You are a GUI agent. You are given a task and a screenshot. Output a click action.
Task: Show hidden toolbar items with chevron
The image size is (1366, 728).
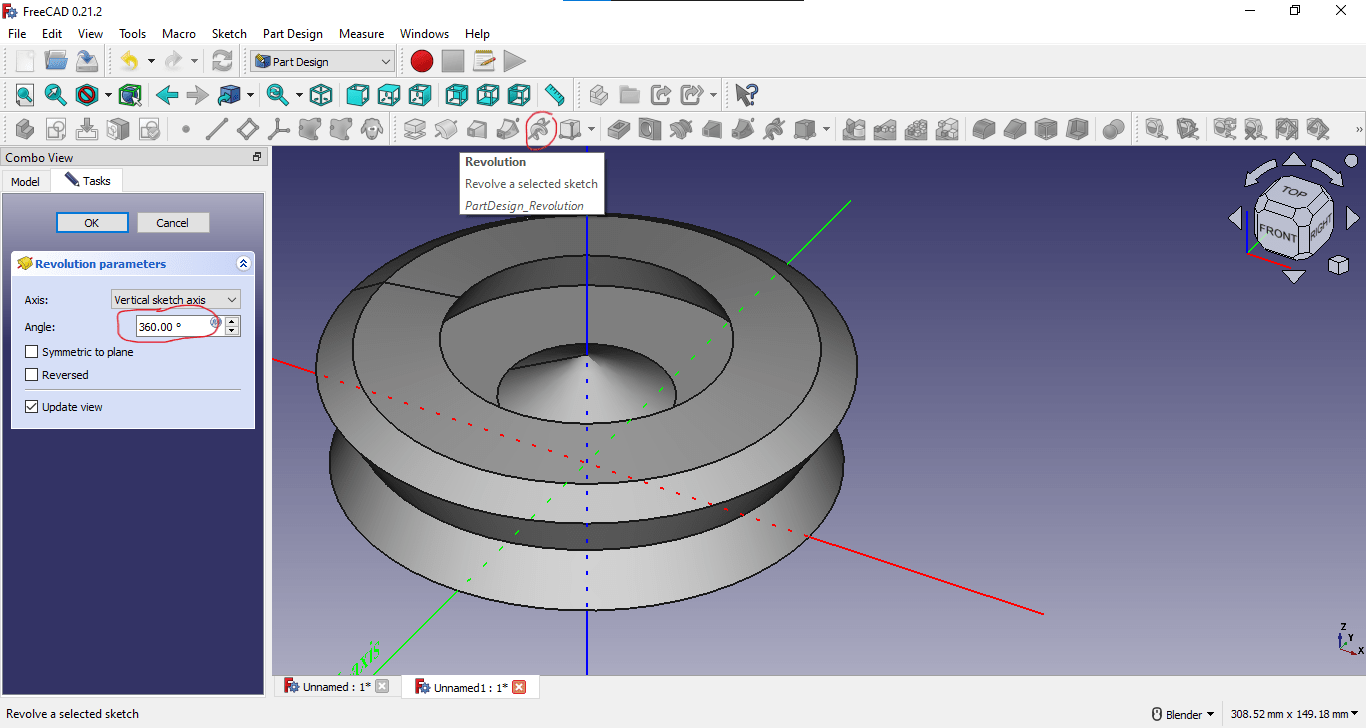1359,130
